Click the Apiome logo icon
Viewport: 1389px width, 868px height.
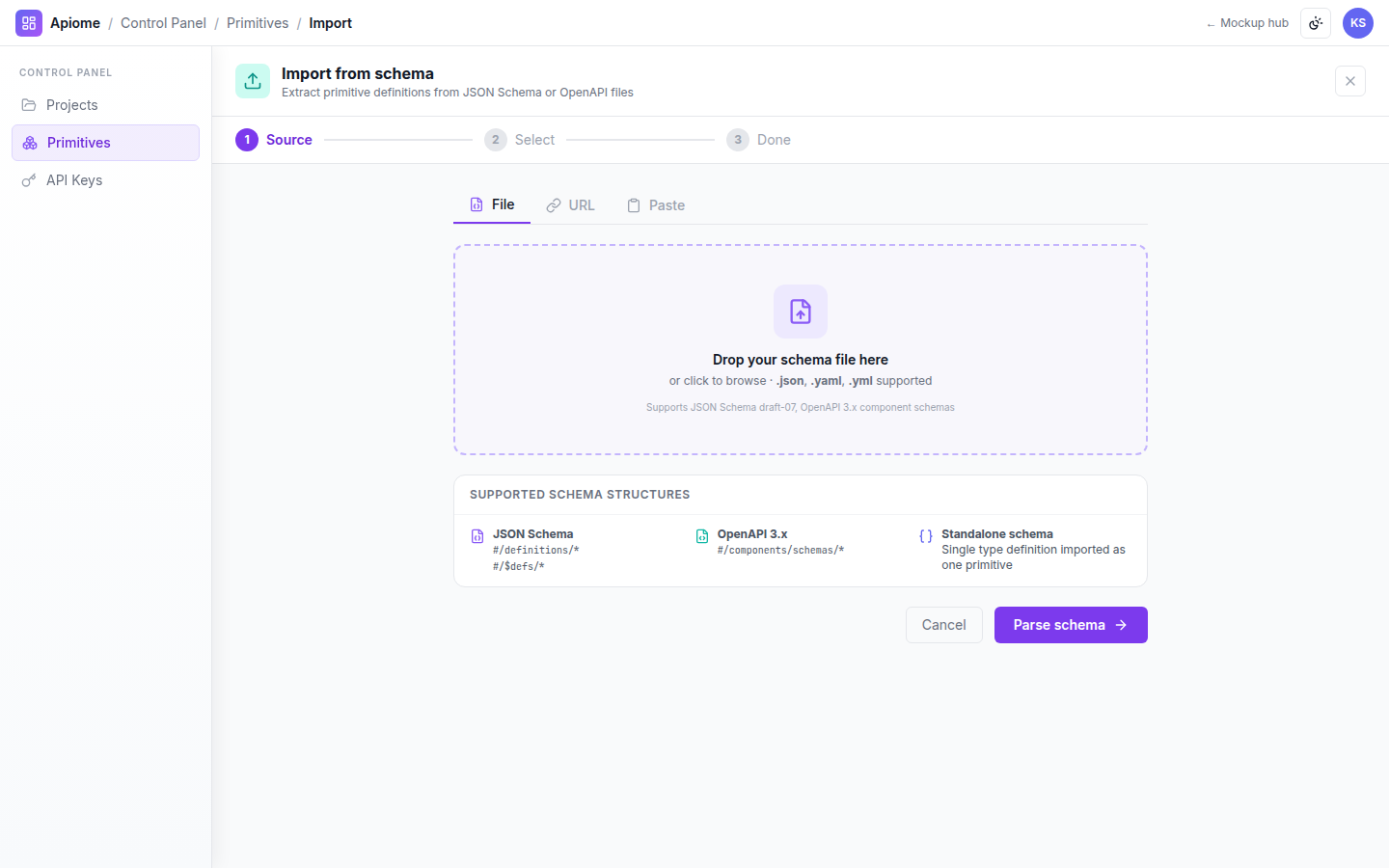tap(29, 23)
